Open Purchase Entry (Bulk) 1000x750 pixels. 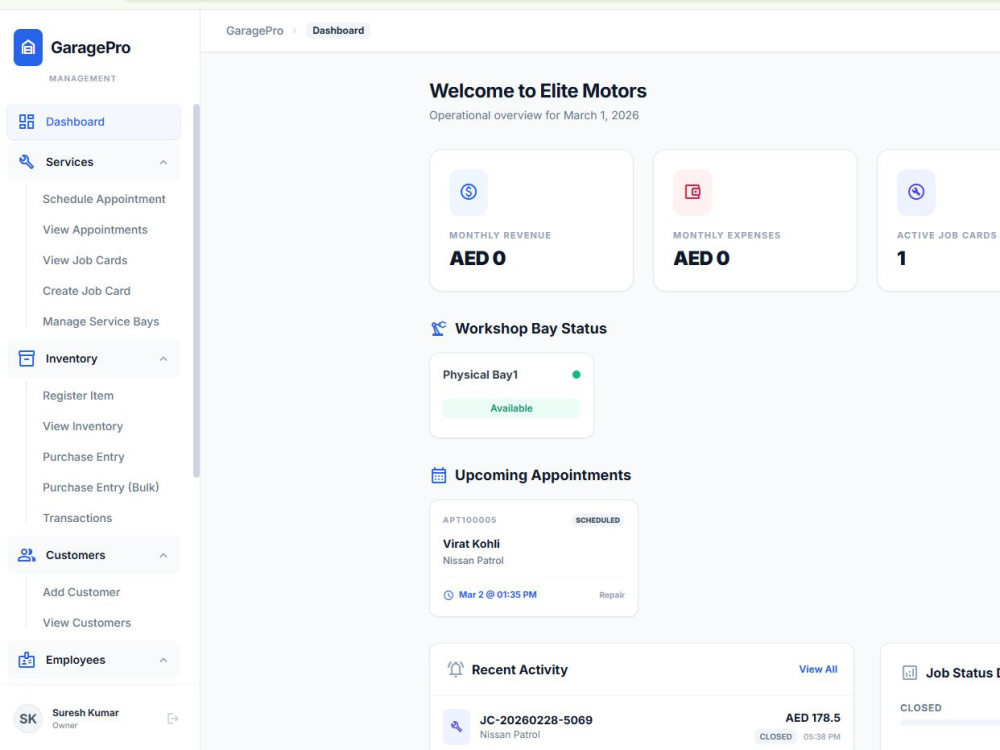click(101, 487)
